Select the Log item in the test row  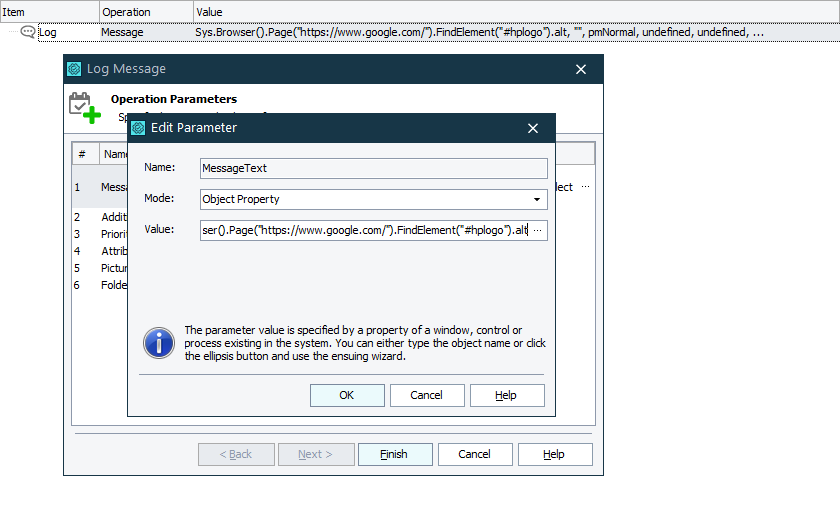(x=47, y=32)
